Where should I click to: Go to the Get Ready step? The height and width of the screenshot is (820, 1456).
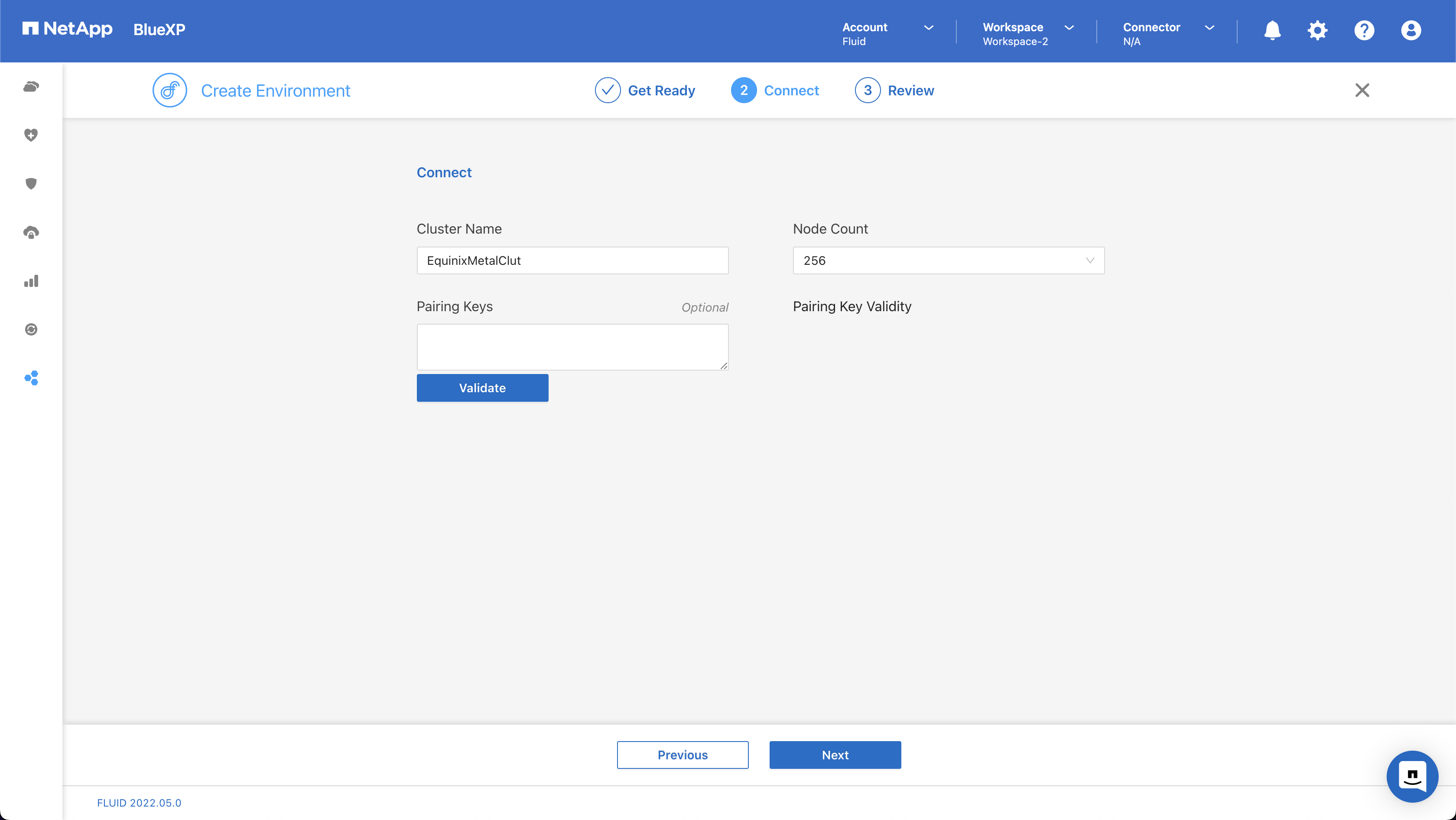(x=645, y=91)
